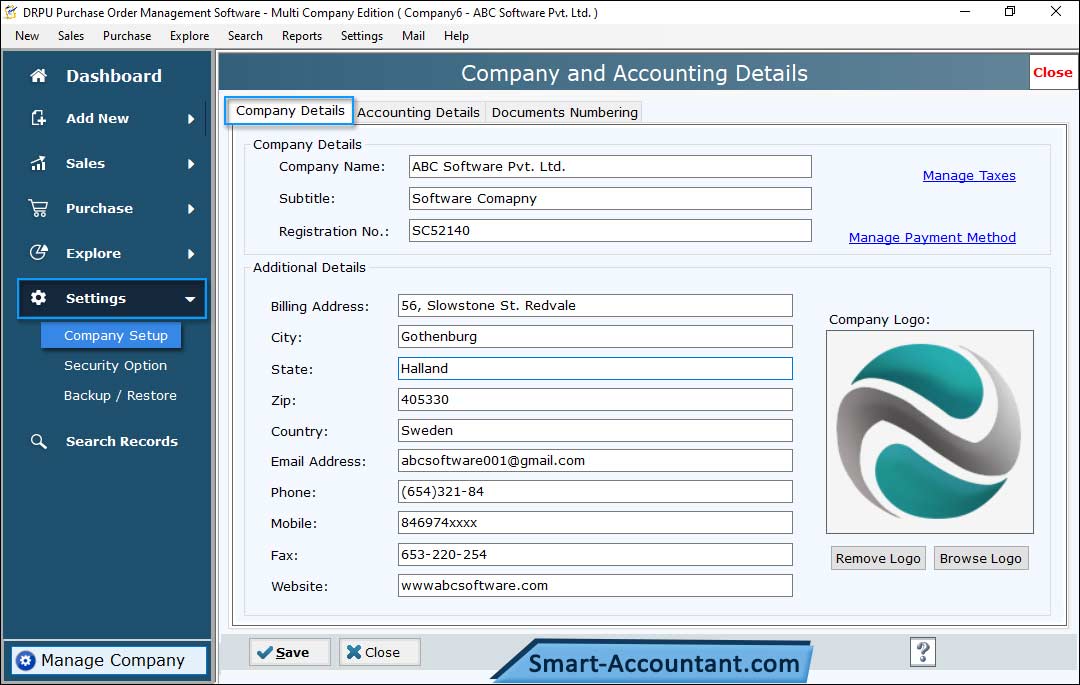Click the company logo image
This screenshot has height=685, width=1080.
click(929, 432)
